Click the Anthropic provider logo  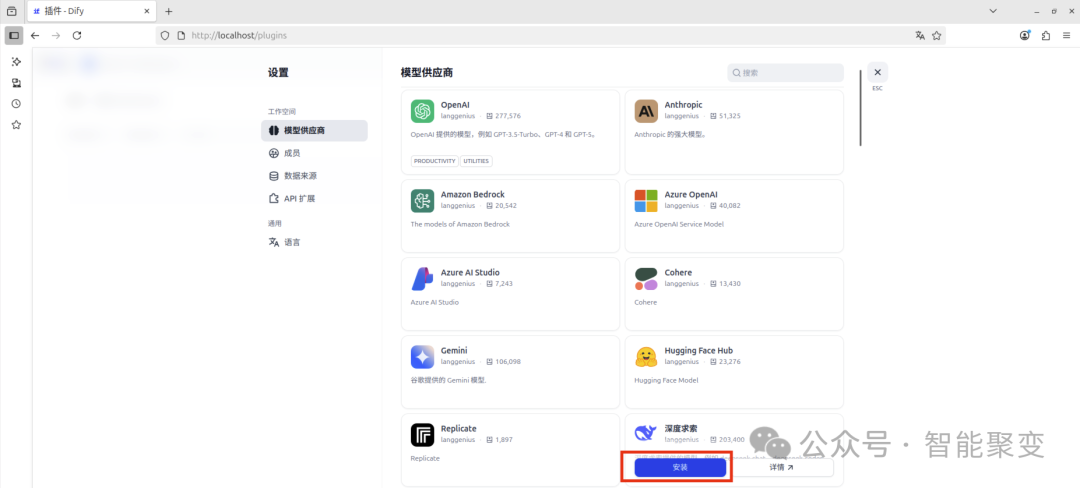pos(646,112)
